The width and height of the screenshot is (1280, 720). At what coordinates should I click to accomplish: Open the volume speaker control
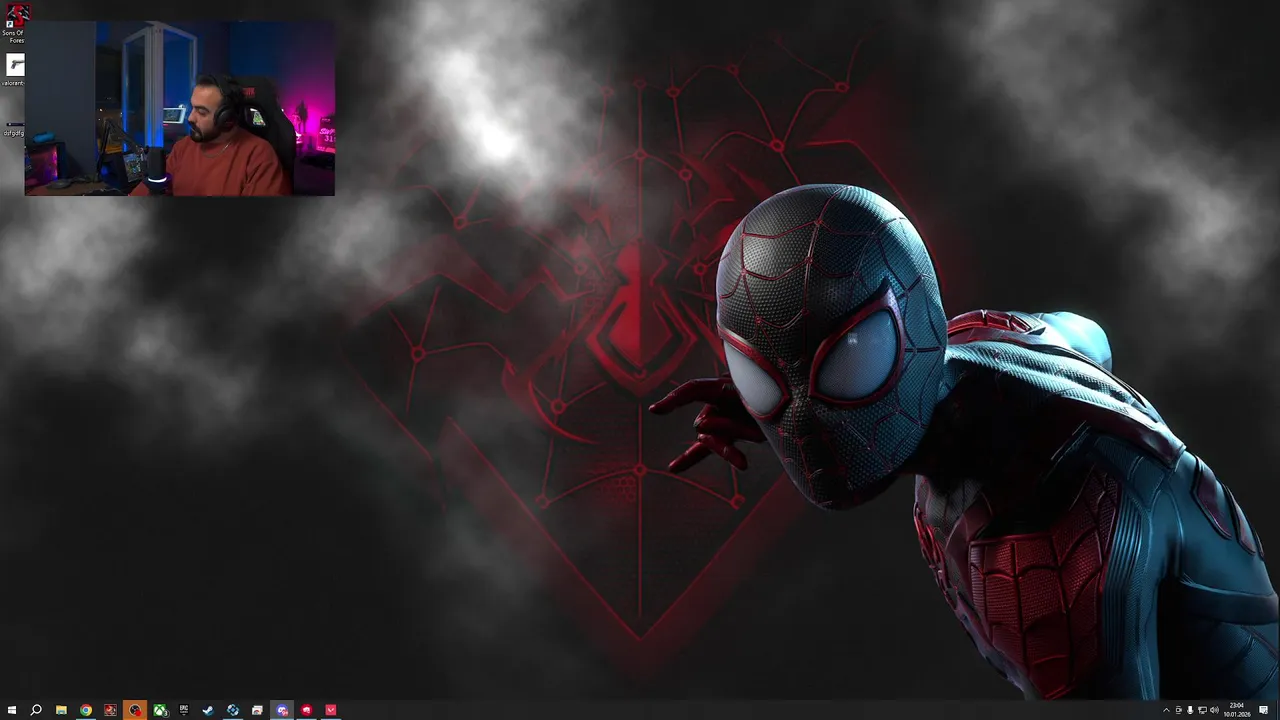[x=1214, y=710]
